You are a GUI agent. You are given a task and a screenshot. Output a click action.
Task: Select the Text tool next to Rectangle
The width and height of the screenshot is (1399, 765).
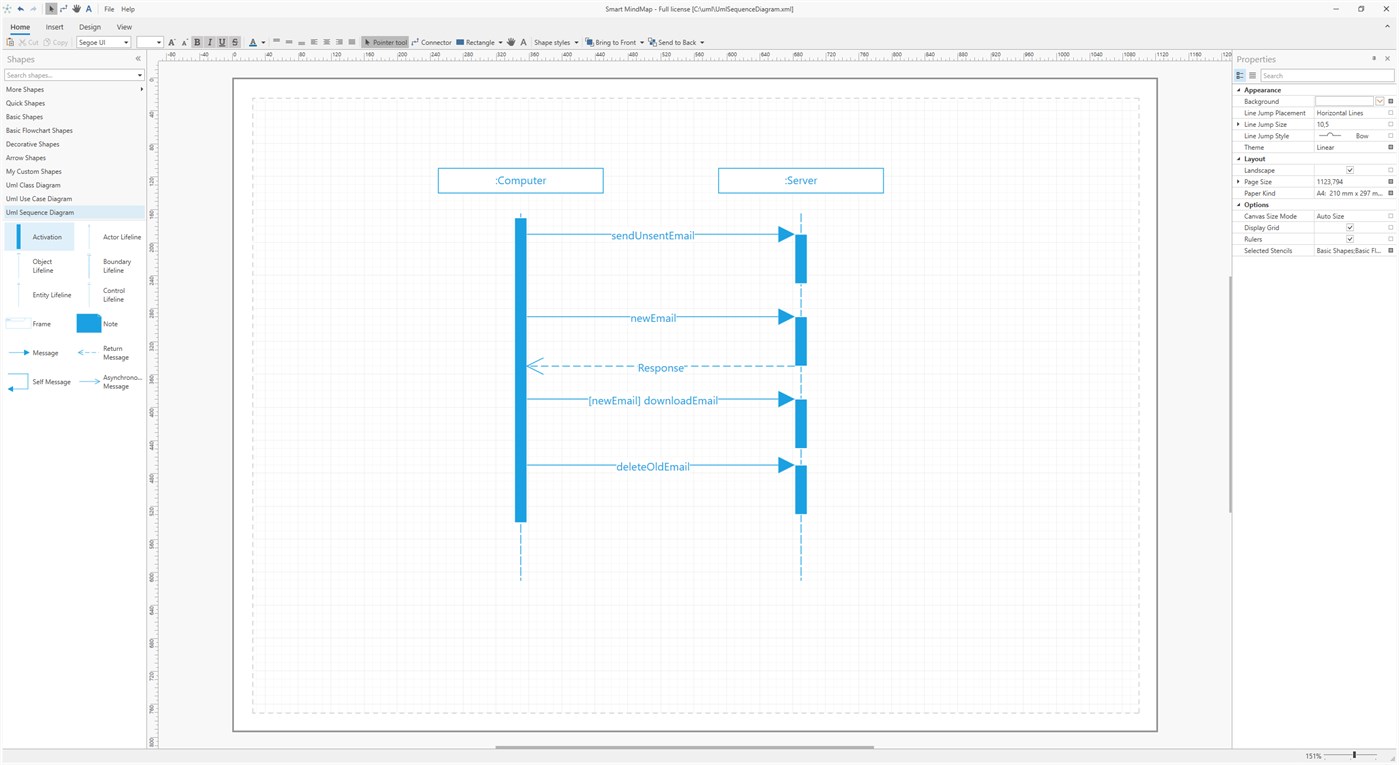click(x=523, y=42)
